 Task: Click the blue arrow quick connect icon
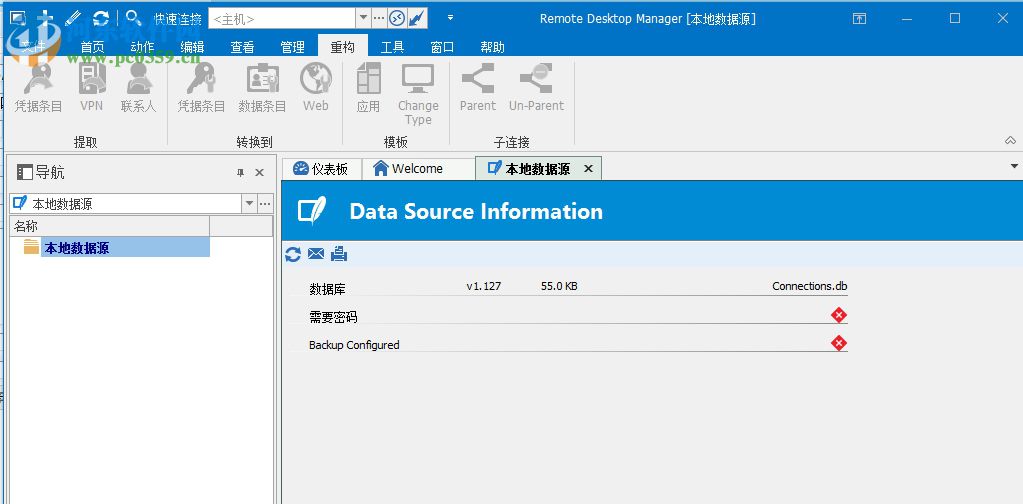click(x=416, y=19)
